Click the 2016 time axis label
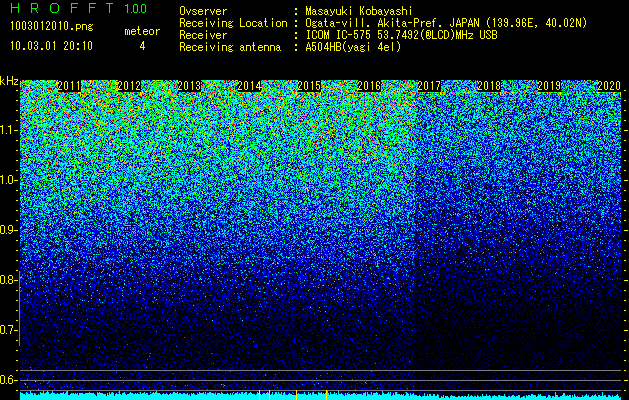 tap(369, 86)
